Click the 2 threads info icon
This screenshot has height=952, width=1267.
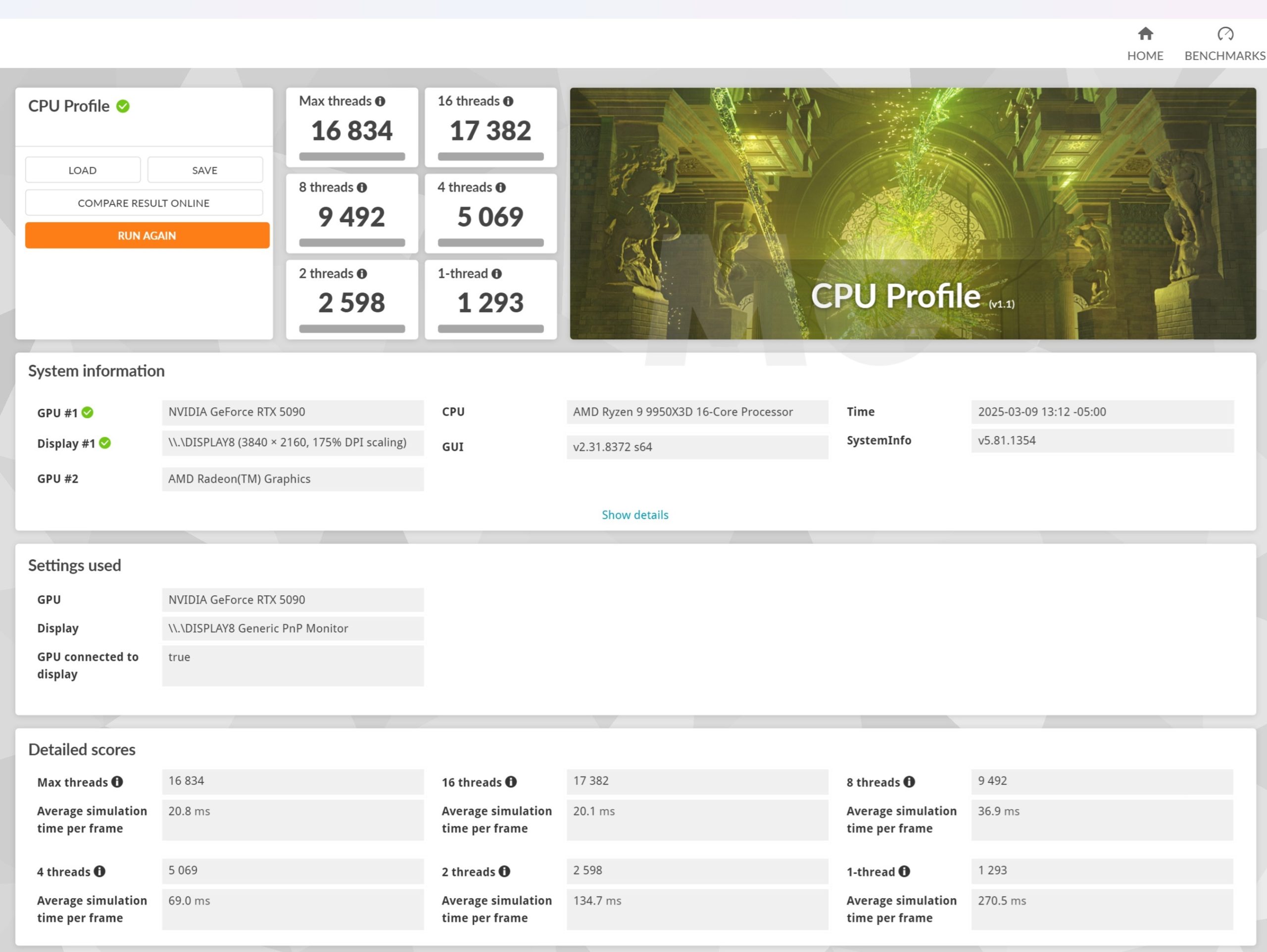click(363, 274)
